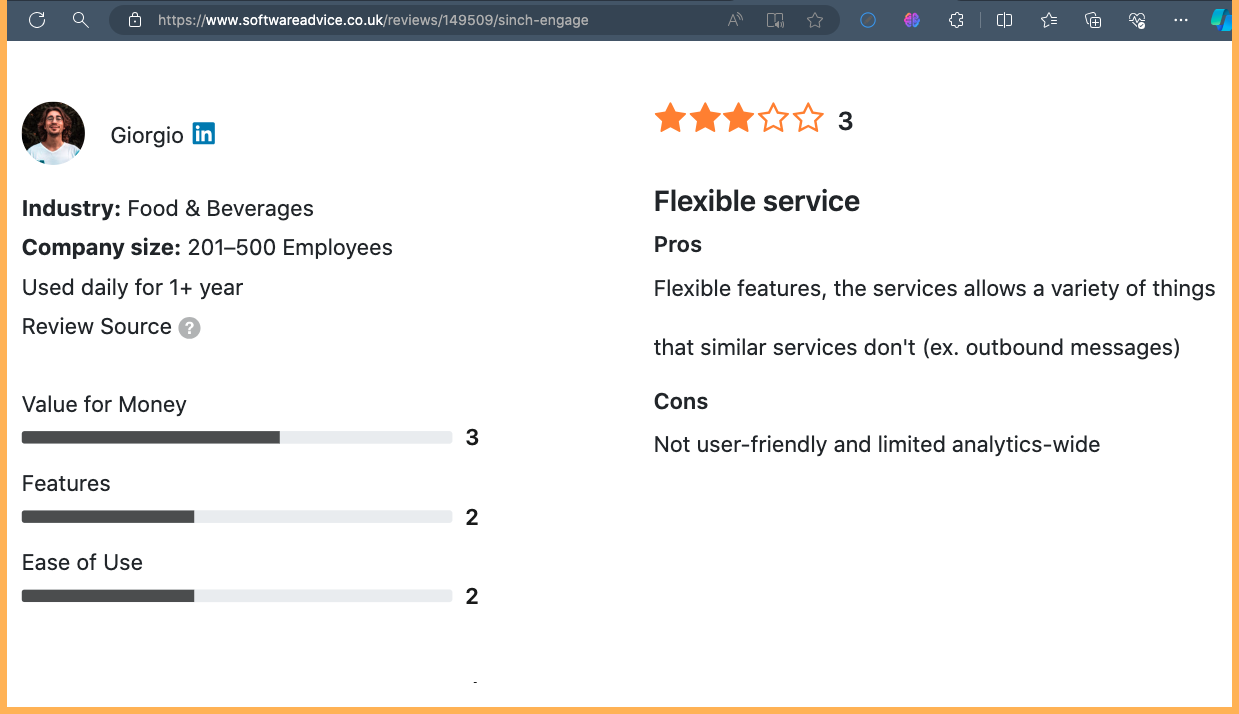
Task: Click the third filled rating star
Action: (x=738, y=119)
